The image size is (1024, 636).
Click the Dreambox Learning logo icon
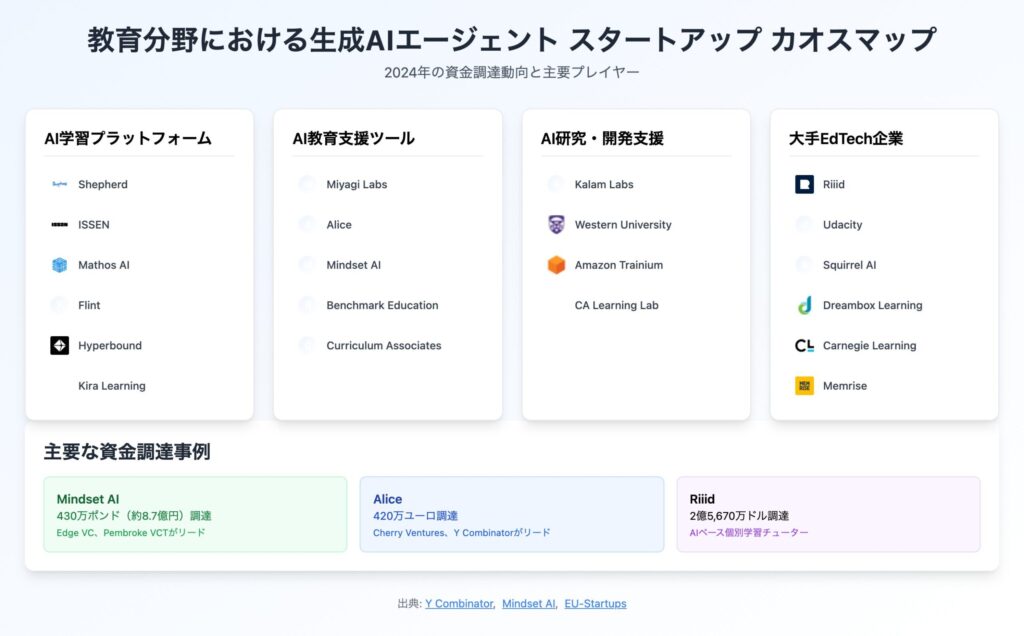pyautogui.click(x=804, y=305)
